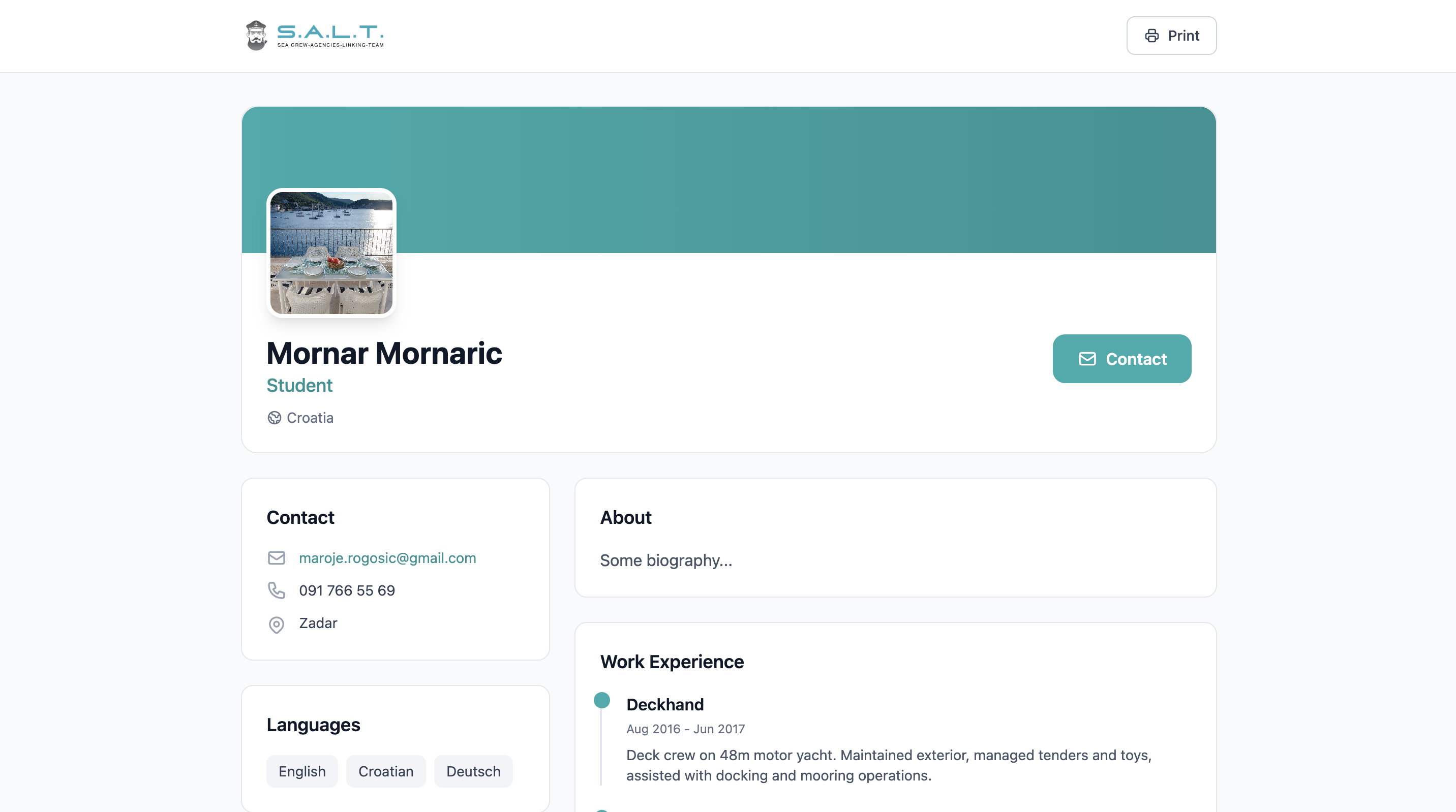Click the Student subtitle link
1456x812 pixels.
click(299, 385)
